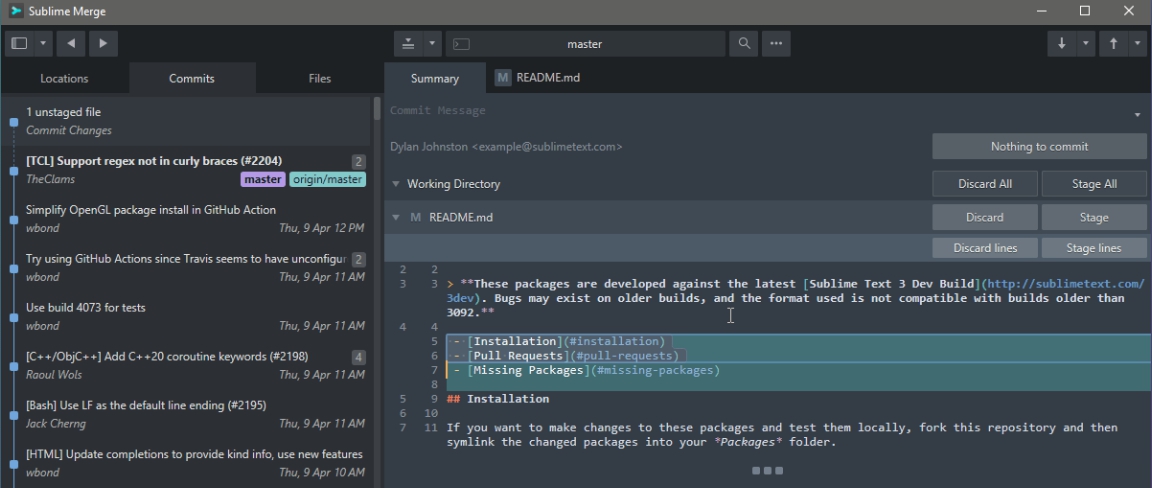Open push options dropdown arrow
This screenshot has width=1152, height=488.
point(1138,44)
